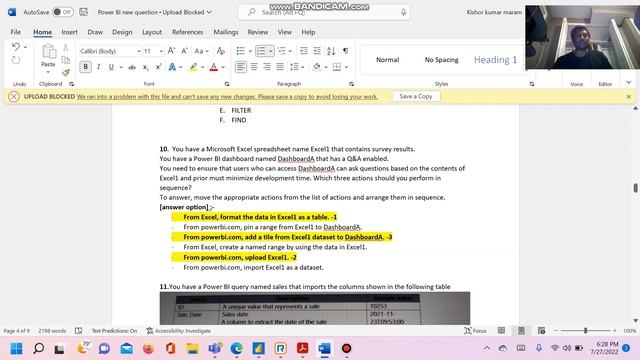Click the microphone icon in the search box

click(x=403, y=12)
